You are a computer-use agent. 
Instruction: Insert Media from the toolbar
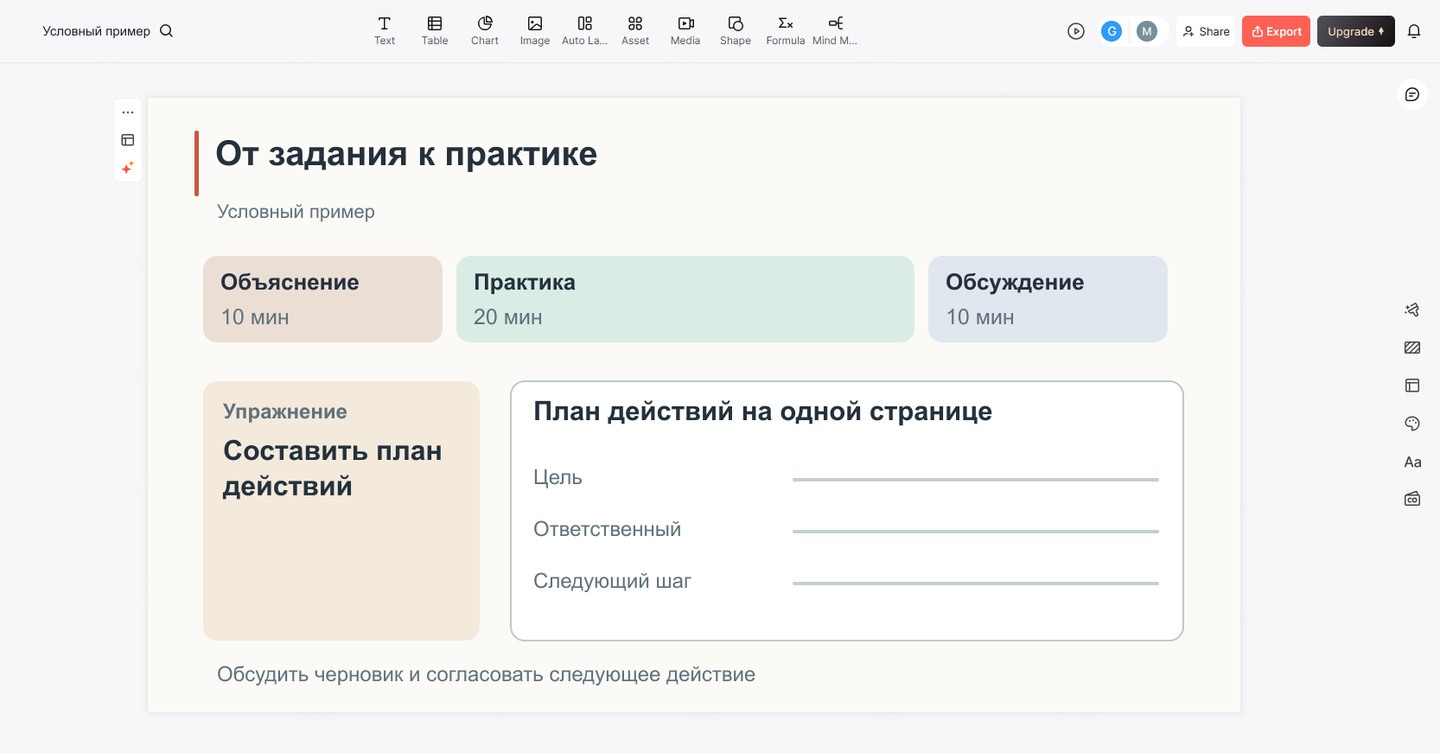685,30
